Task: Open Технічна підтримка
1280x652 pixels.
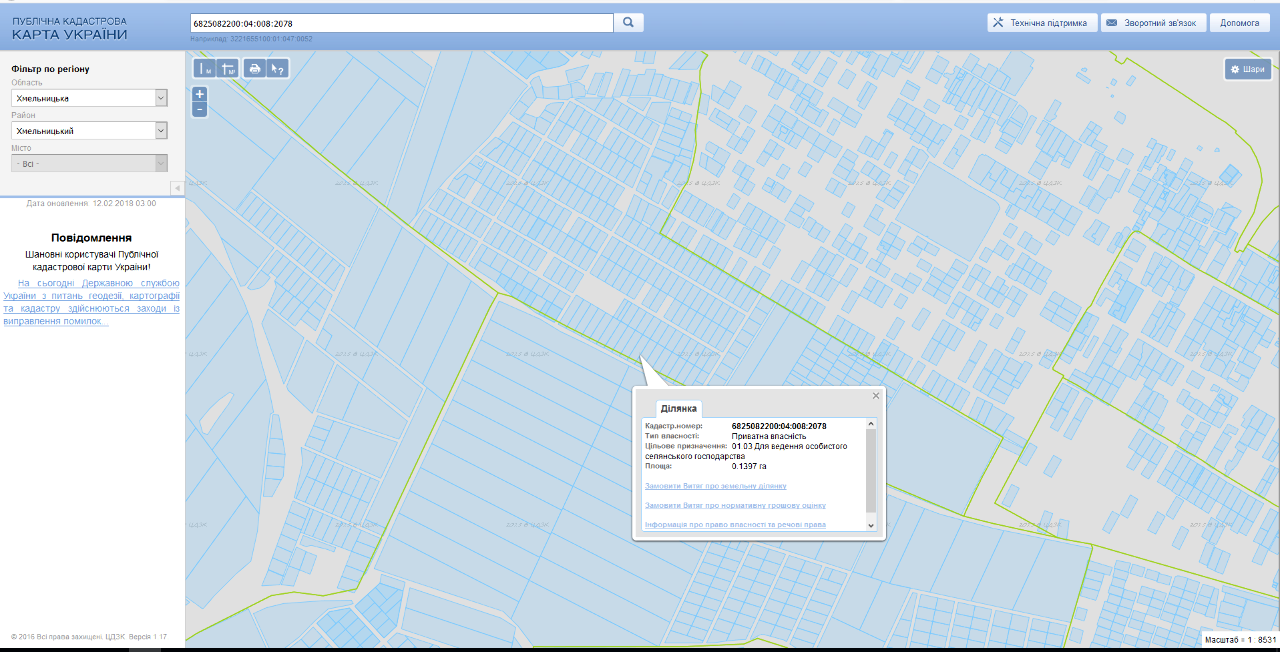Action: (x=1042, y=22)
